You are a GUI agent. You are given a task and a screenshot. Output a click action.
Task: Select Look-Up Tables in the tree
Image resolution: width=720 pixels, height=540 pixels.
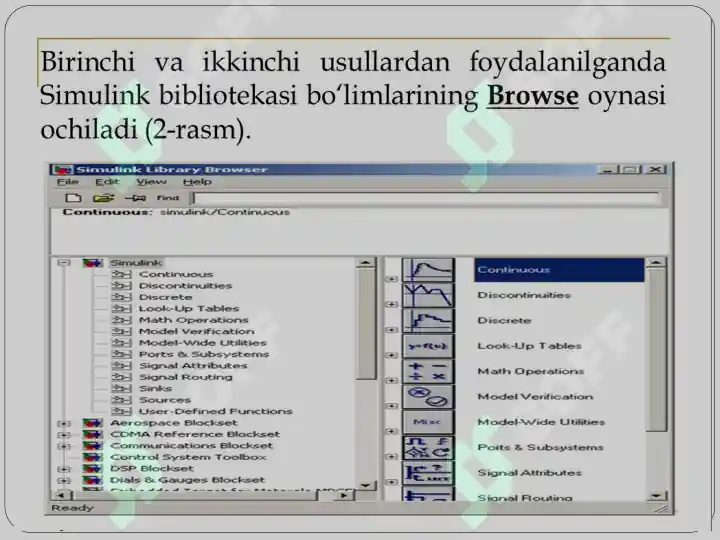coord(189,309)
